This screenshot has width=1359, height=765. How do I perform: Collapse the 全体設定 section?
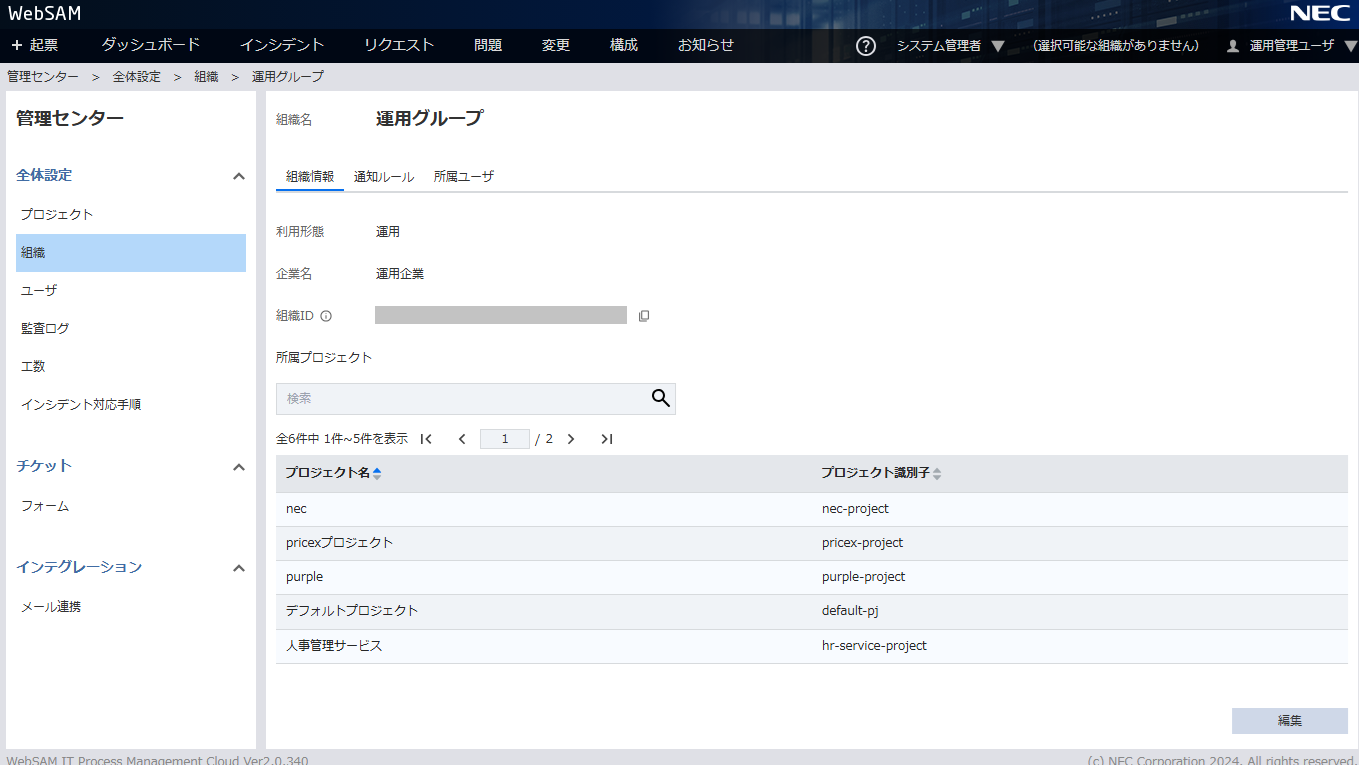[x=239, y=176]
